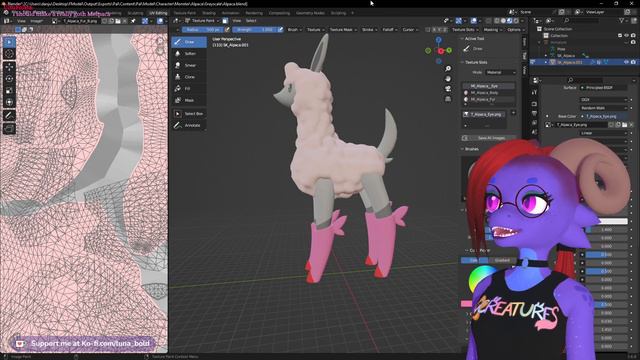The height and width of the screenshot is (360, 640).
Task: Click the pin image icon in UV editor header
Action: [x=133, y=21]
